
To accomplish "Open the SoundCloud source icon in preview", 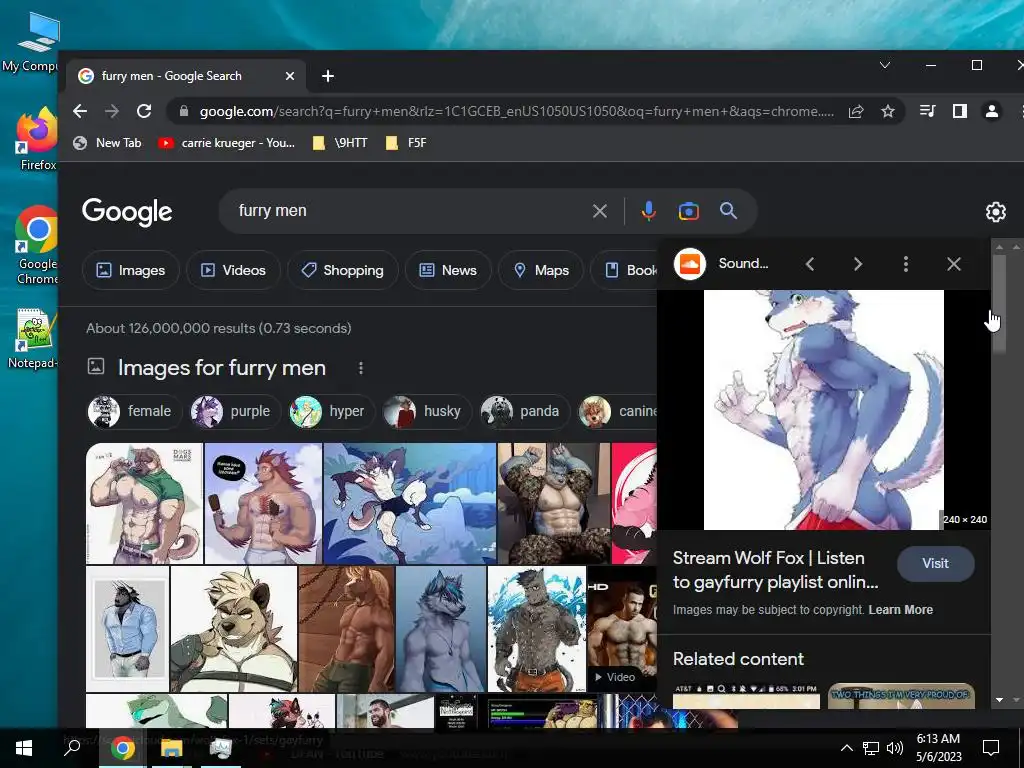I will point(690,264).
